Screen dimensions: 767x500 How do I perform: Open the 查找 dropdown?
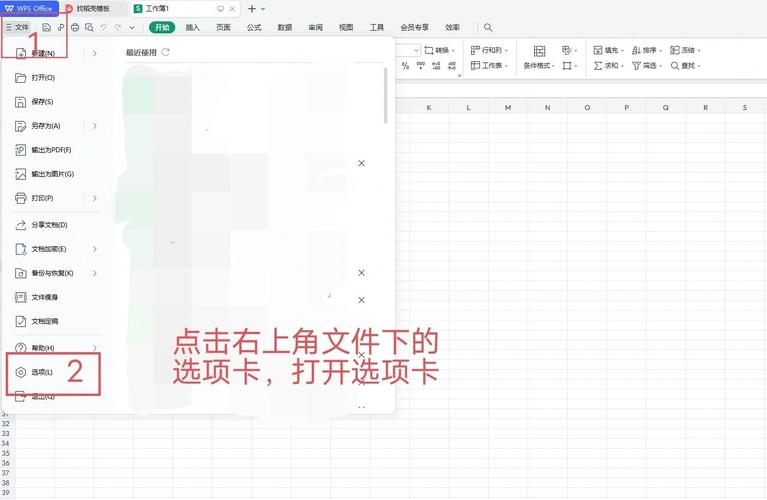(685, 66)
